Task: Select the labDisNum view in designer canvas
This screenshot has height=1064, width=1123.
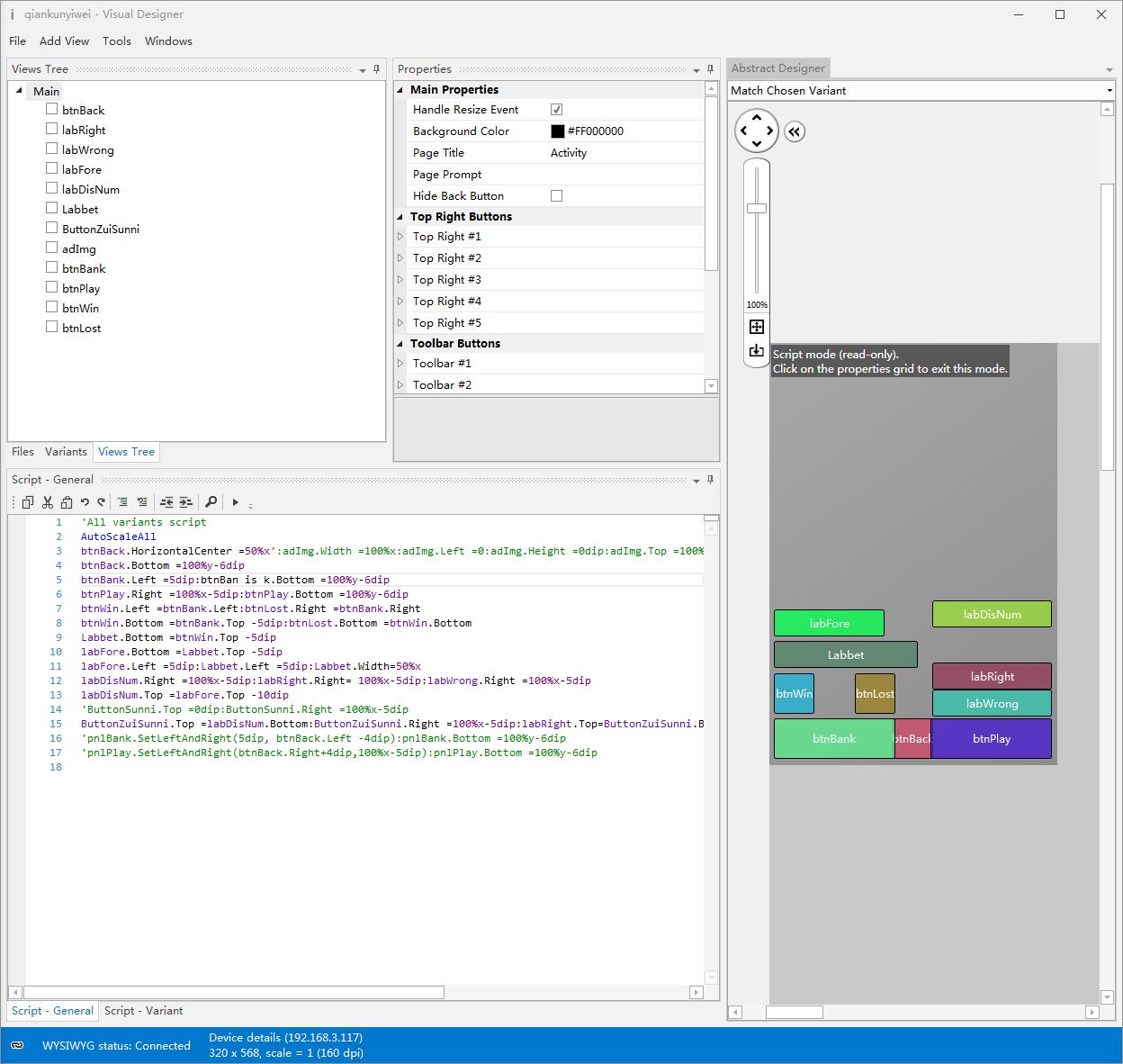Action: 992,615
